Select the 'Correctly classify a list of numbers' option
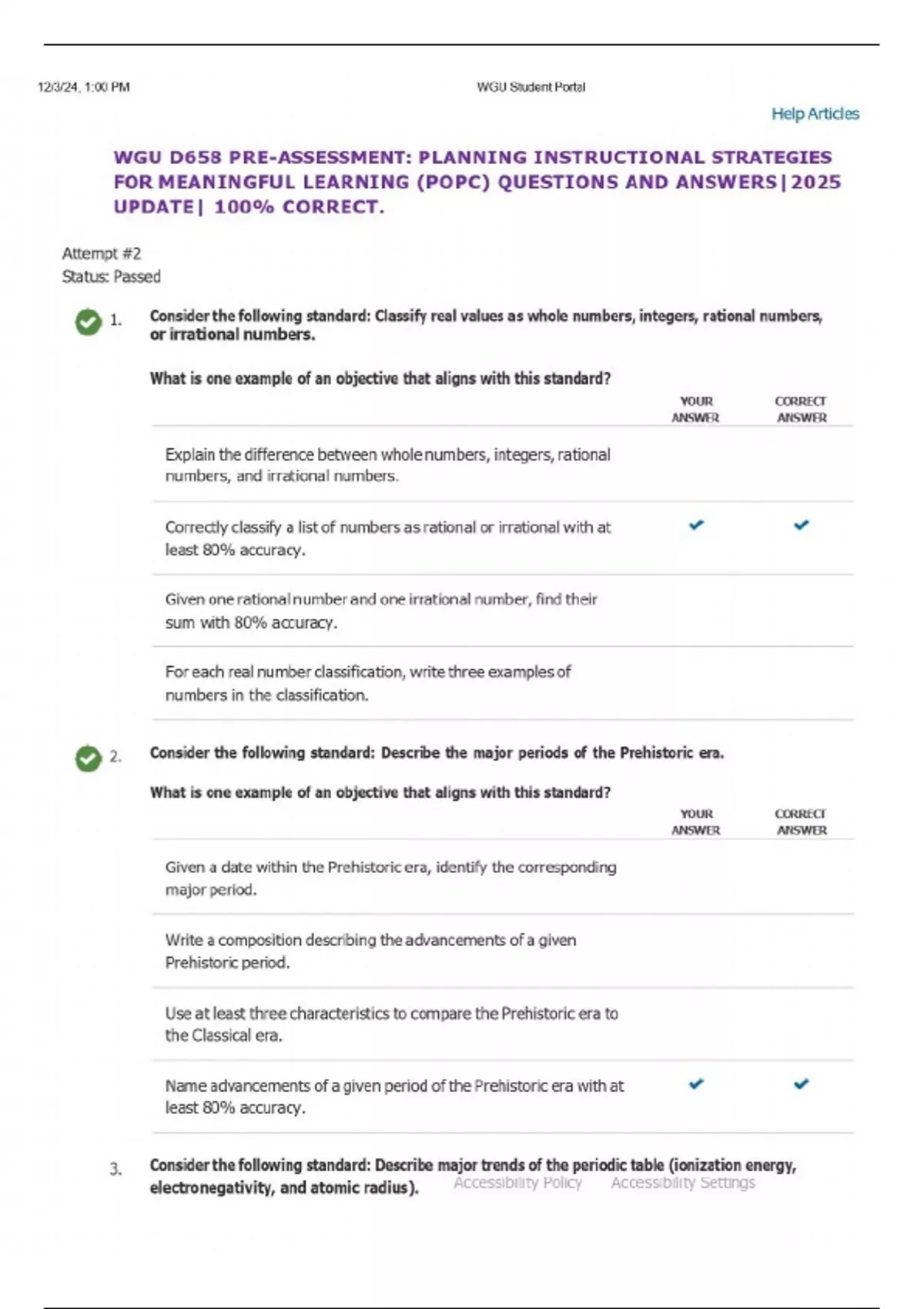This screenshot has height=1309, width=924. pos(387,538)
